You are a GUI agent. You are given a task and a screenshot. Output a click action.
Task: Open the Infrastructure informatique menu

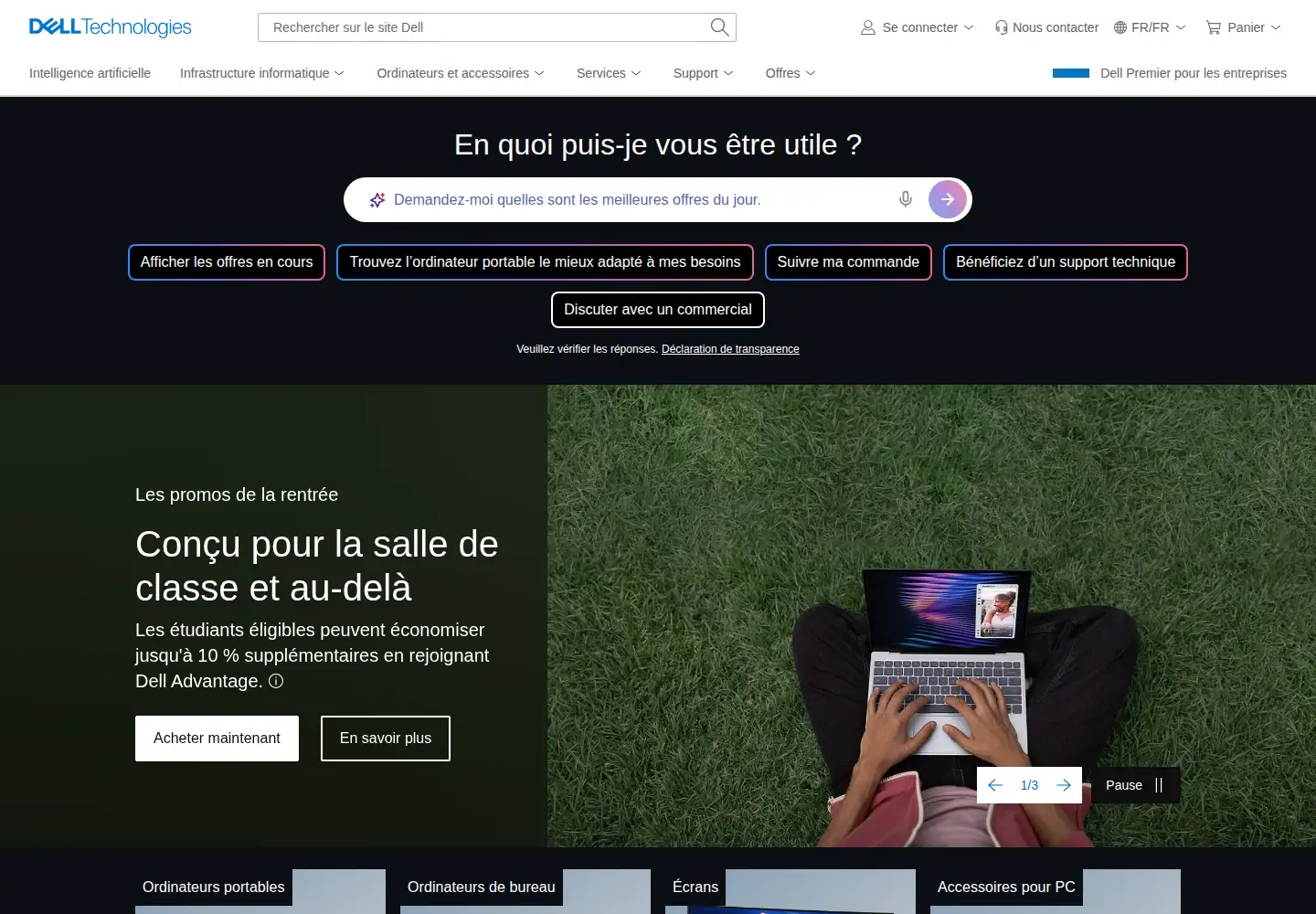pos(262,73)
